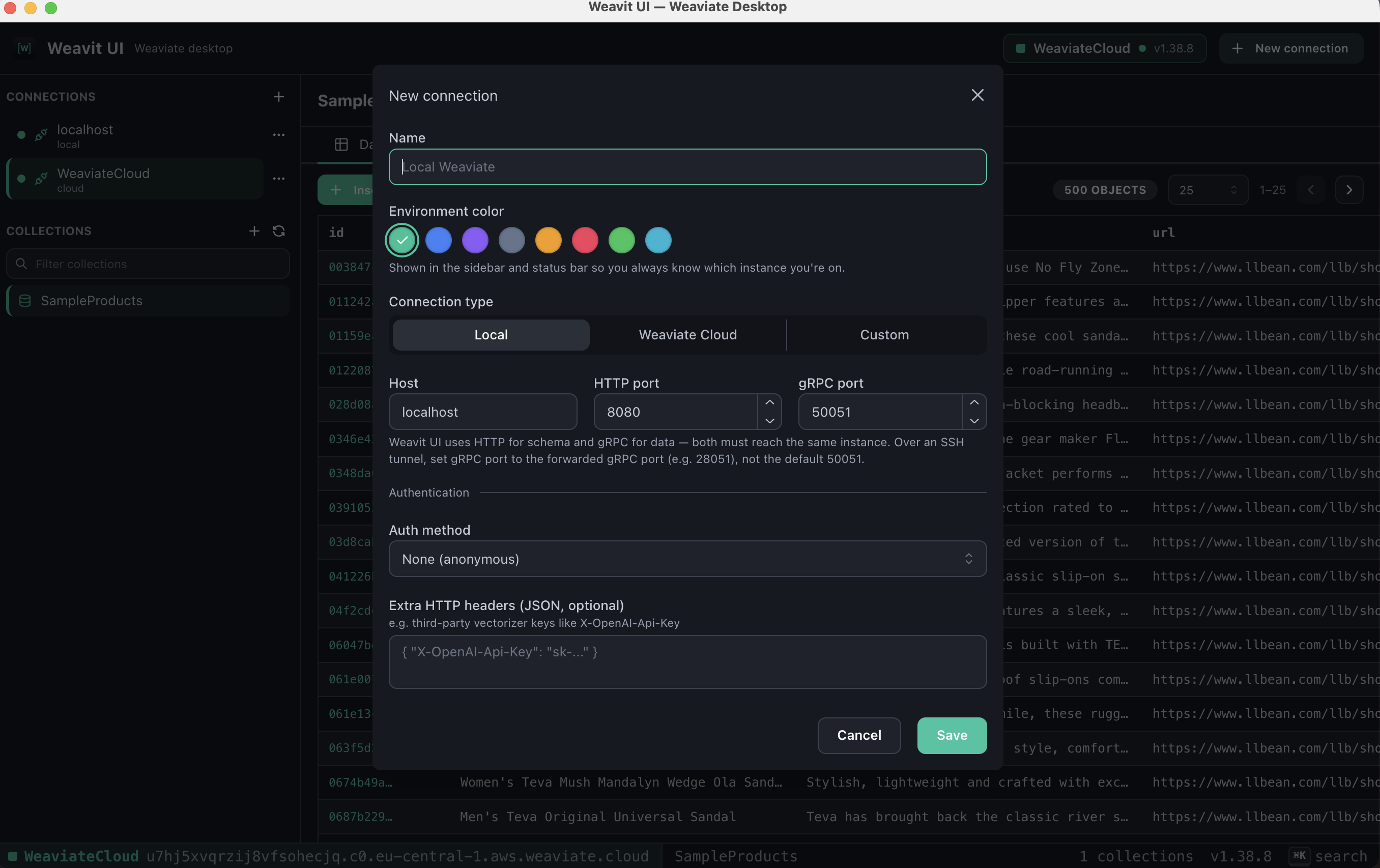
Task: Click the WeaviateCloud host in status bar
Action: point(397,856)
